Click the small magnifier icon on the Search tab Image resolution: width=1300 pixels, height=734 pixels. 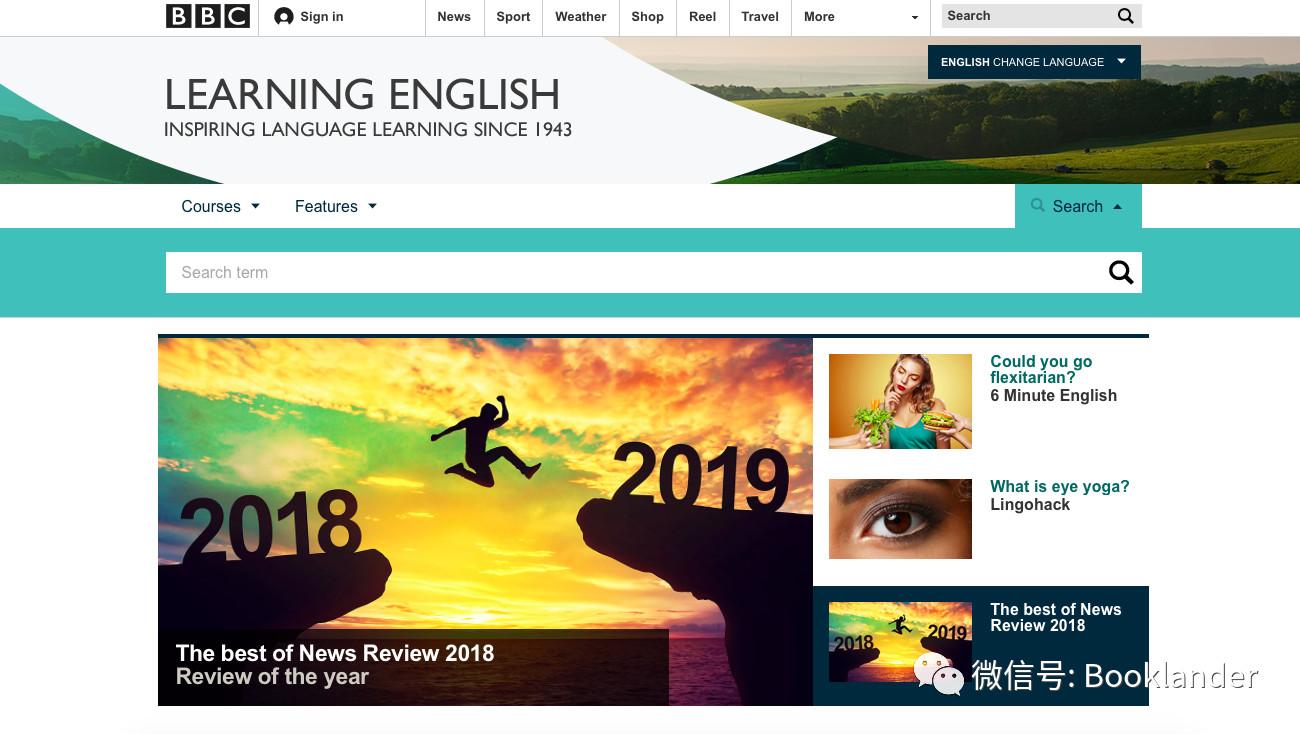1038,205
